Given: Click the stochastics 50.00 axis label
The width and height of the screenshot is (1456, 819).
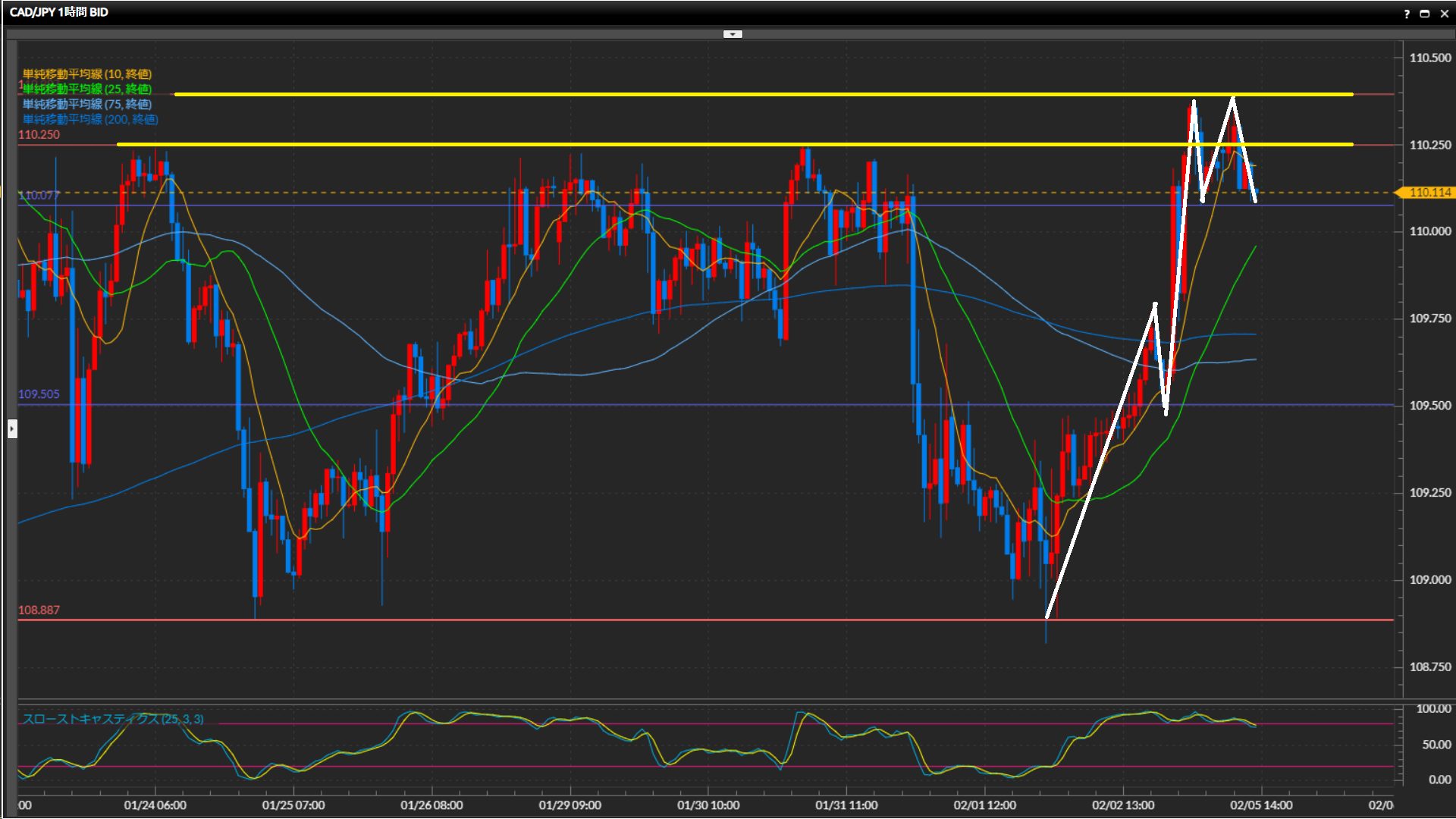Looking at the screenshot, I should [1436, 745].
